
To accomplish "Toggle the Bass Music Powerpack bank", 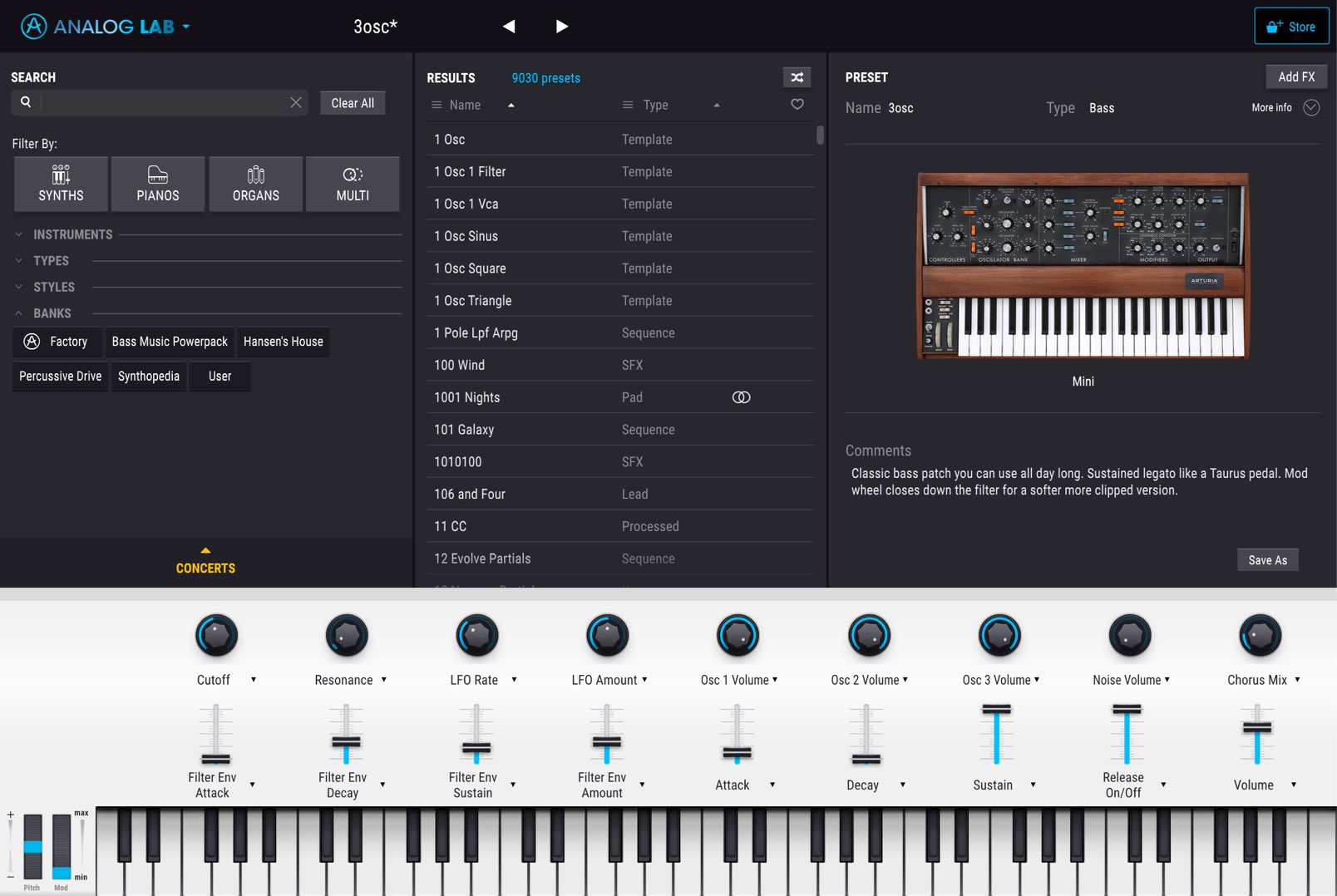I will pyautogui.click(x=170, y=342).
